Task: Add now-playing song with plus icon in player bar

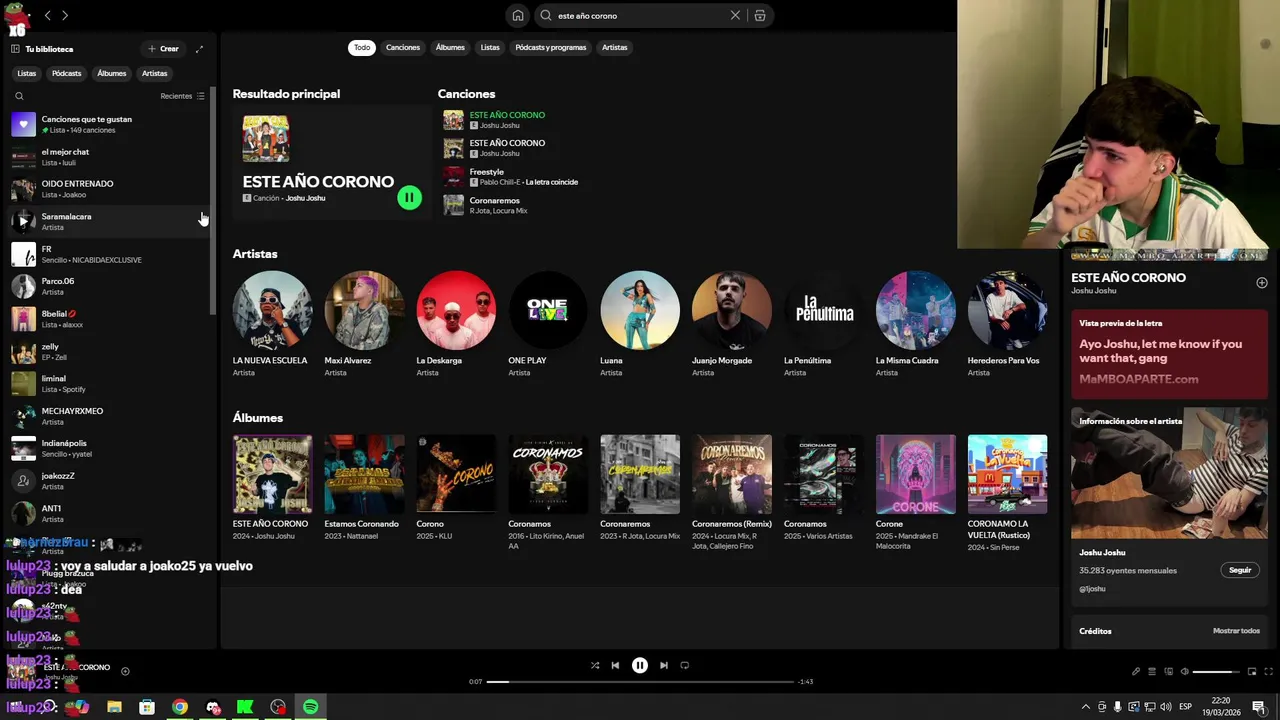Action: click(x=125, y=671)
